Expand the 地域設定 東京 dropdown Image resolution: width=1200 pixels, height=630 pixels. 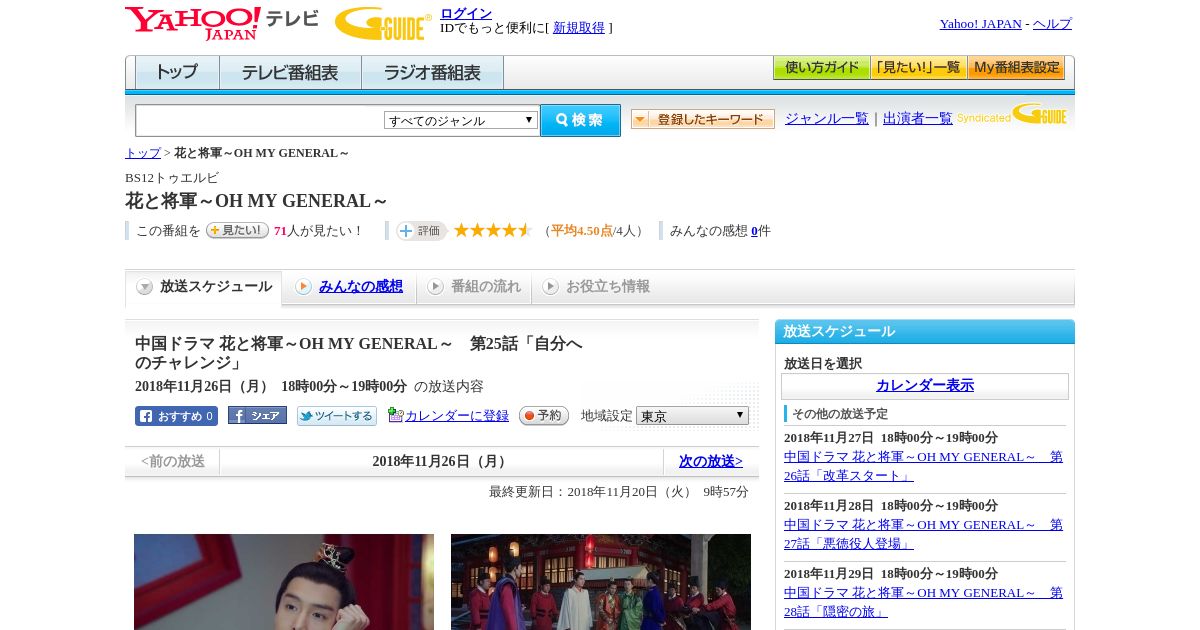point(692,415)
